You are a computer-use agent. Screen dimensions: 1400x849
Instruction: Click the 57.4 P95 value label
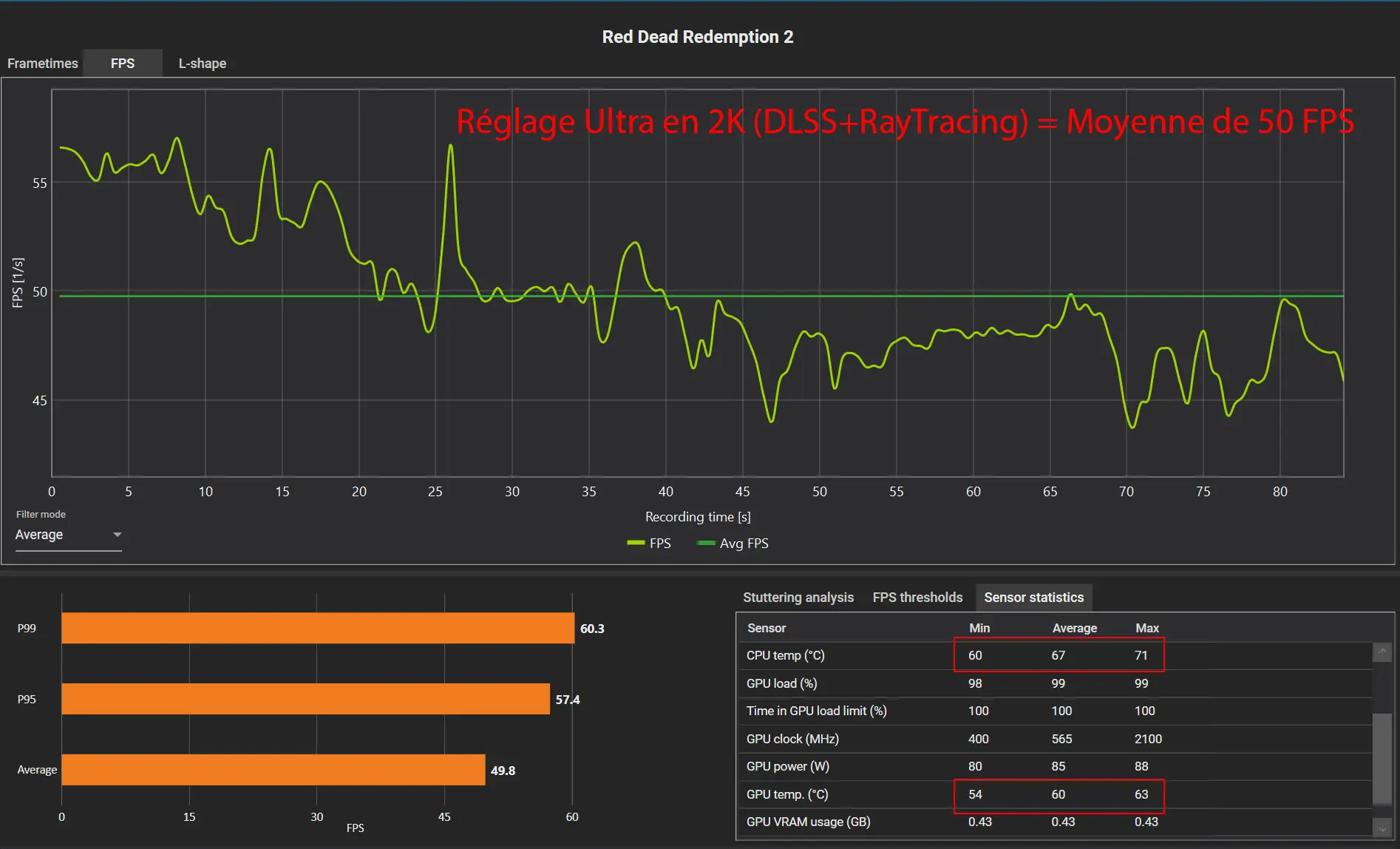568,700
